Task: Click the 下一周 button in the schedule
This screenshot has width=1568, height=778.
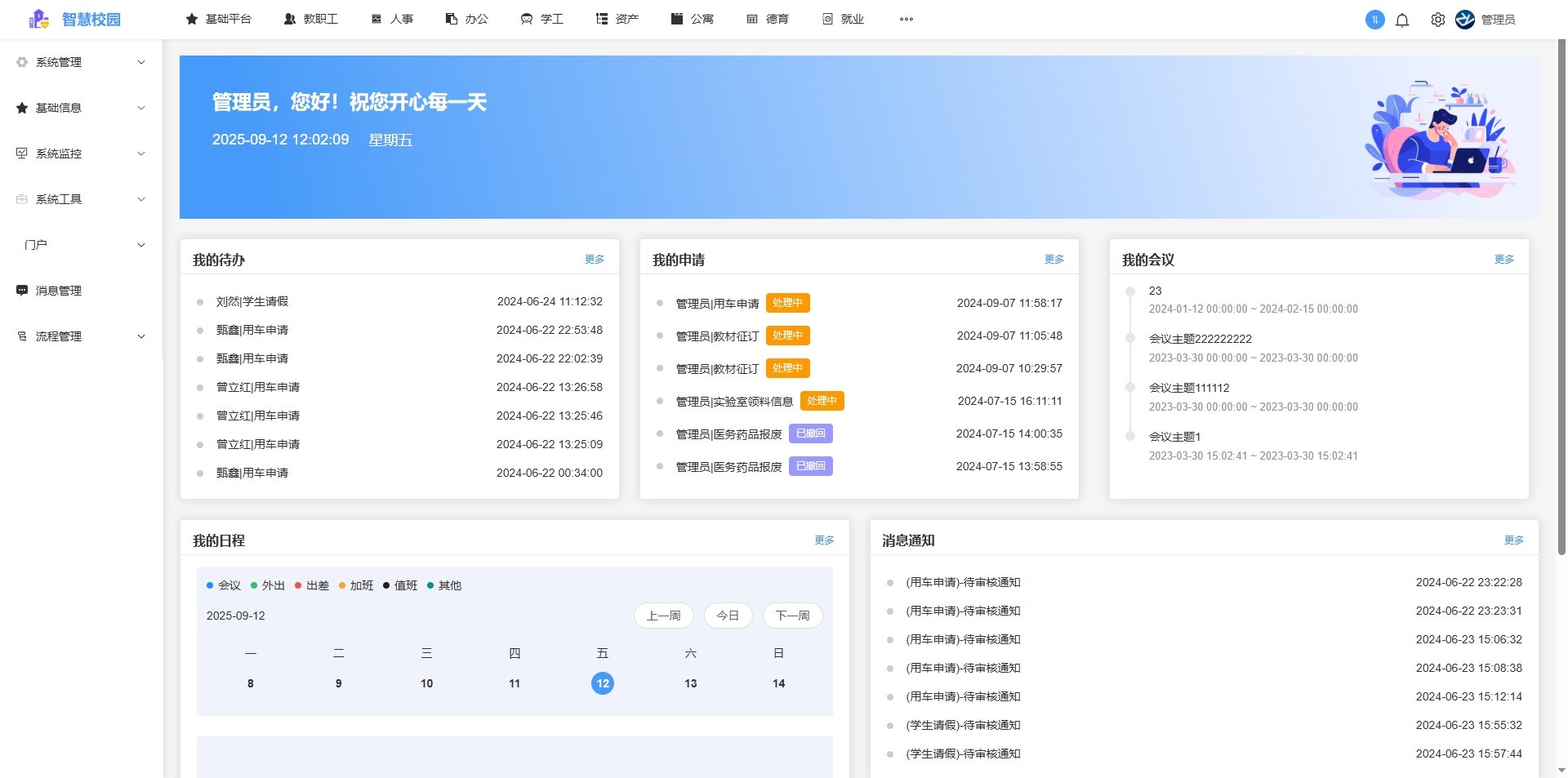Action: point(791,616)
